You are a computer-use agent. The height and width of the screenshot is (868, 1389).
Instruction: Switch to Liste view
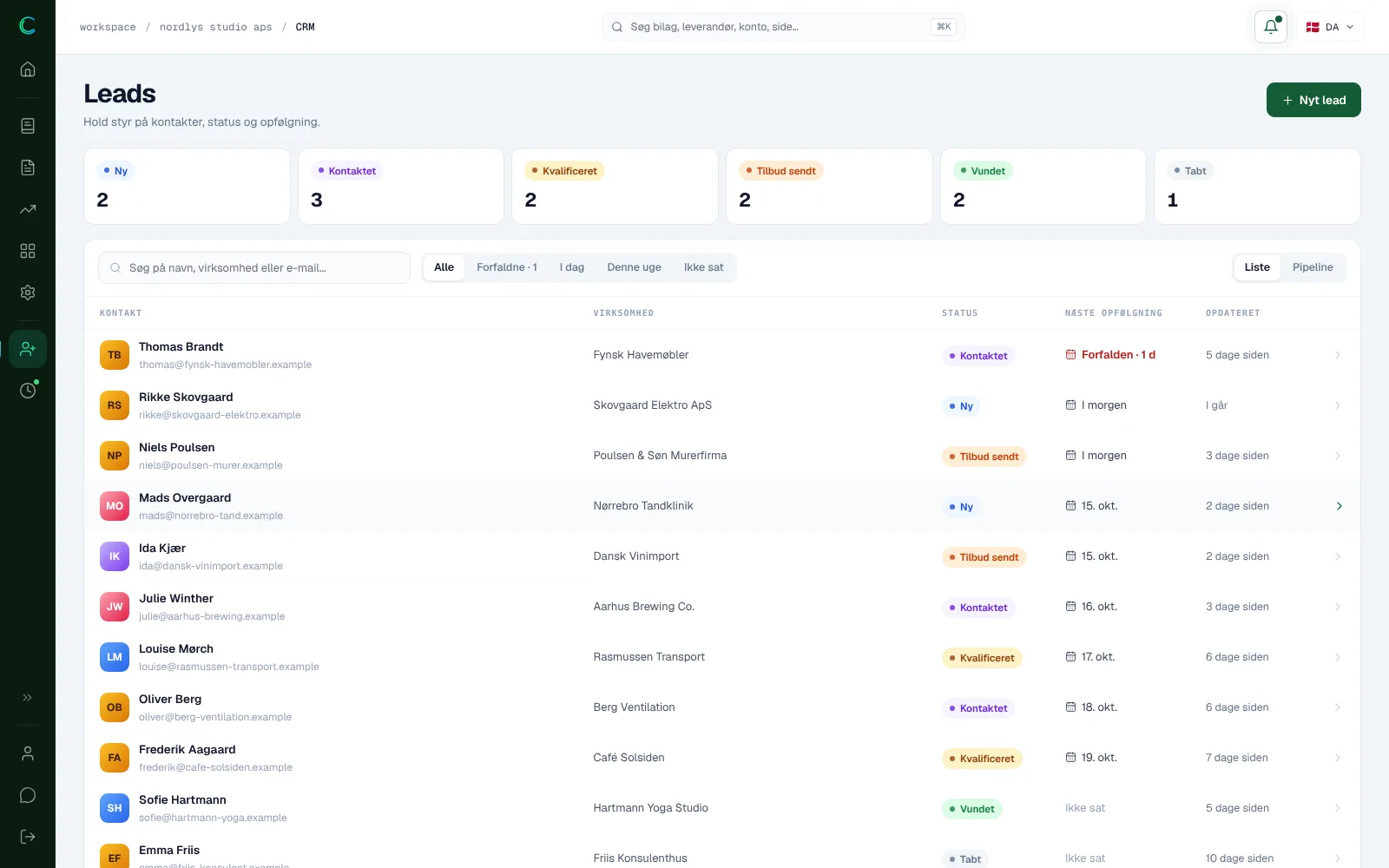[x=1257, y=267]
